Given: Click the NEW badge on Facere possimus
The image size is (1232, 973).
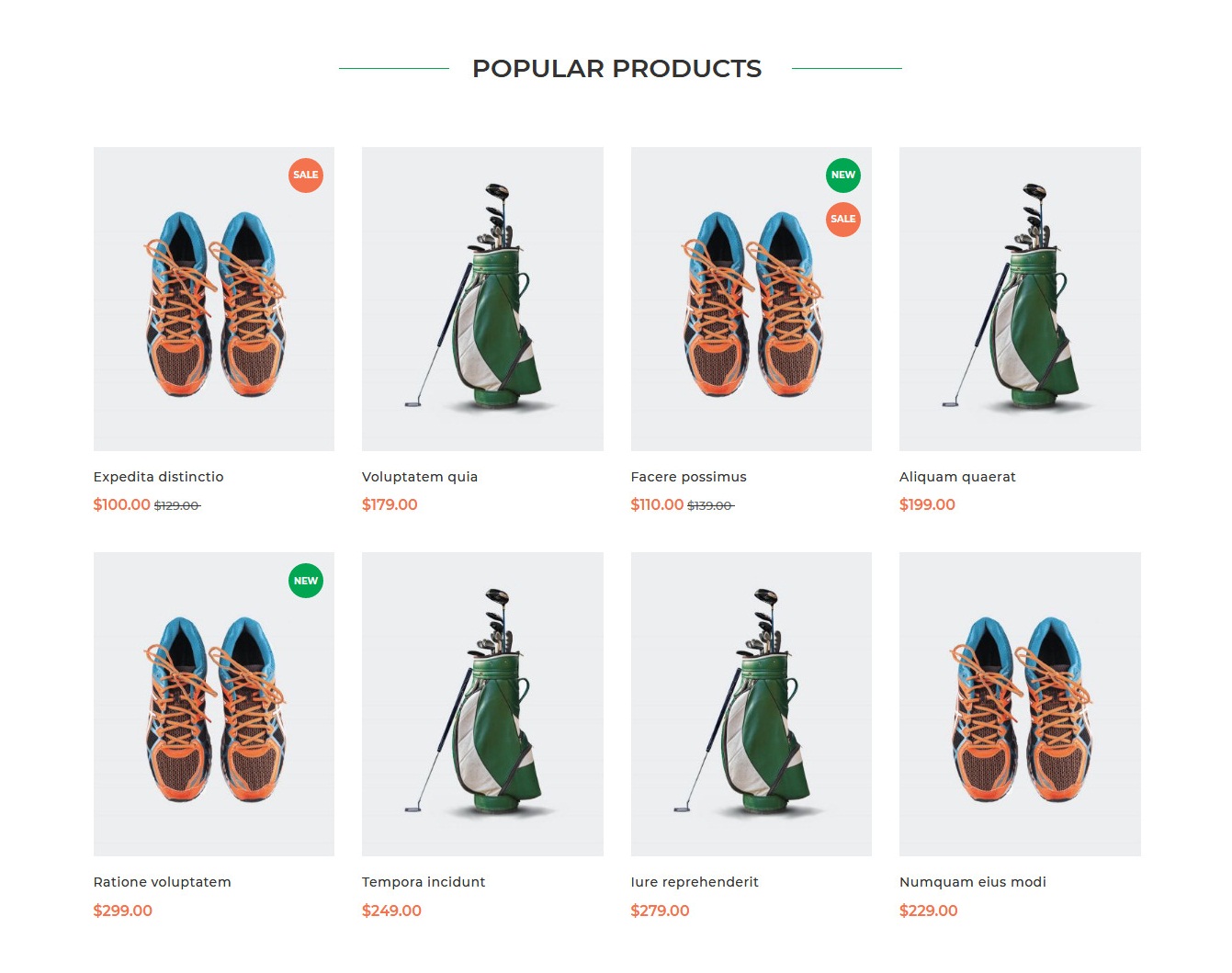Looking at the screenshot, I should pos(842,175).
